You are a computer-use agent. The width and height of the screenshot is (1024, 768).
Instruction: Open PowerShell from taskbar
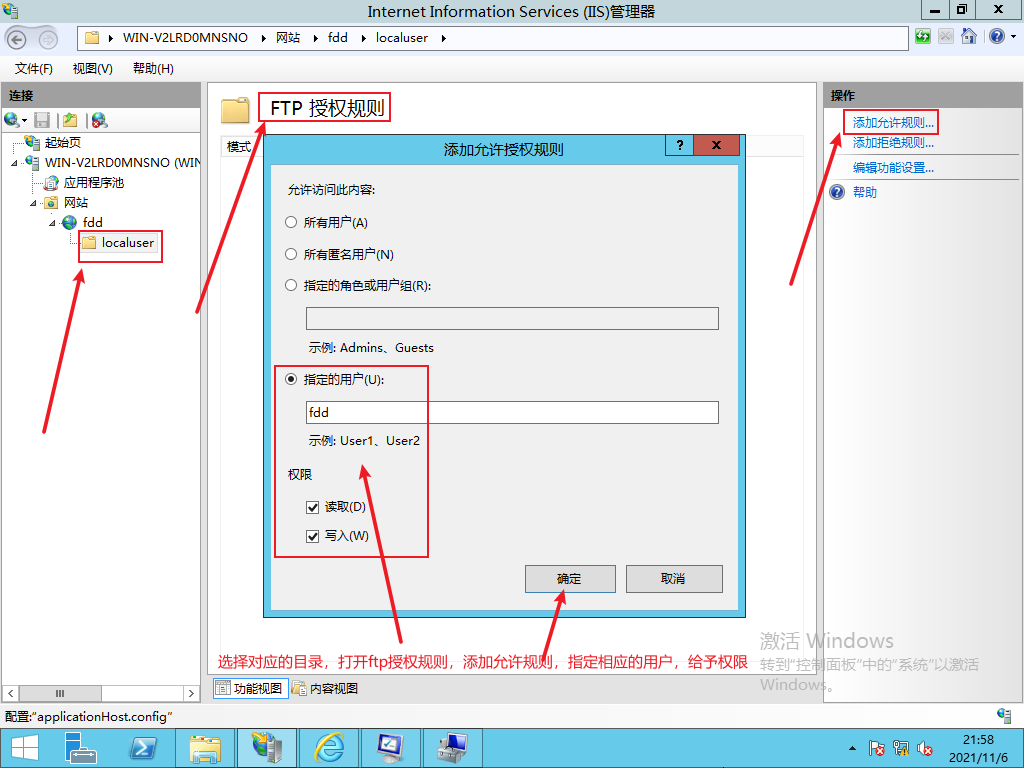coord(143,748)
